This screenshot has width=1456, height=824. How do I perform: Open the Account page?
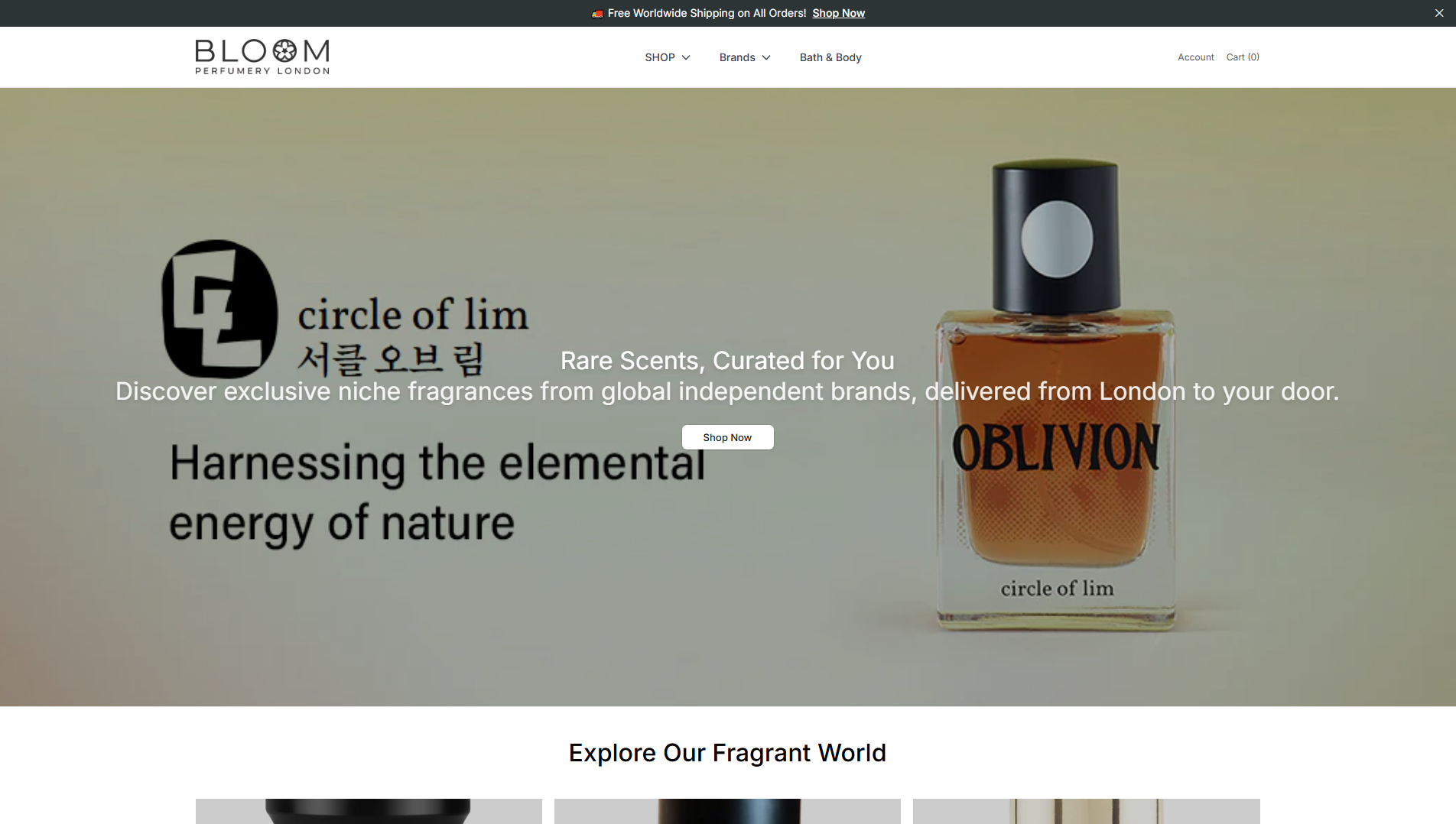[1195, 57]
